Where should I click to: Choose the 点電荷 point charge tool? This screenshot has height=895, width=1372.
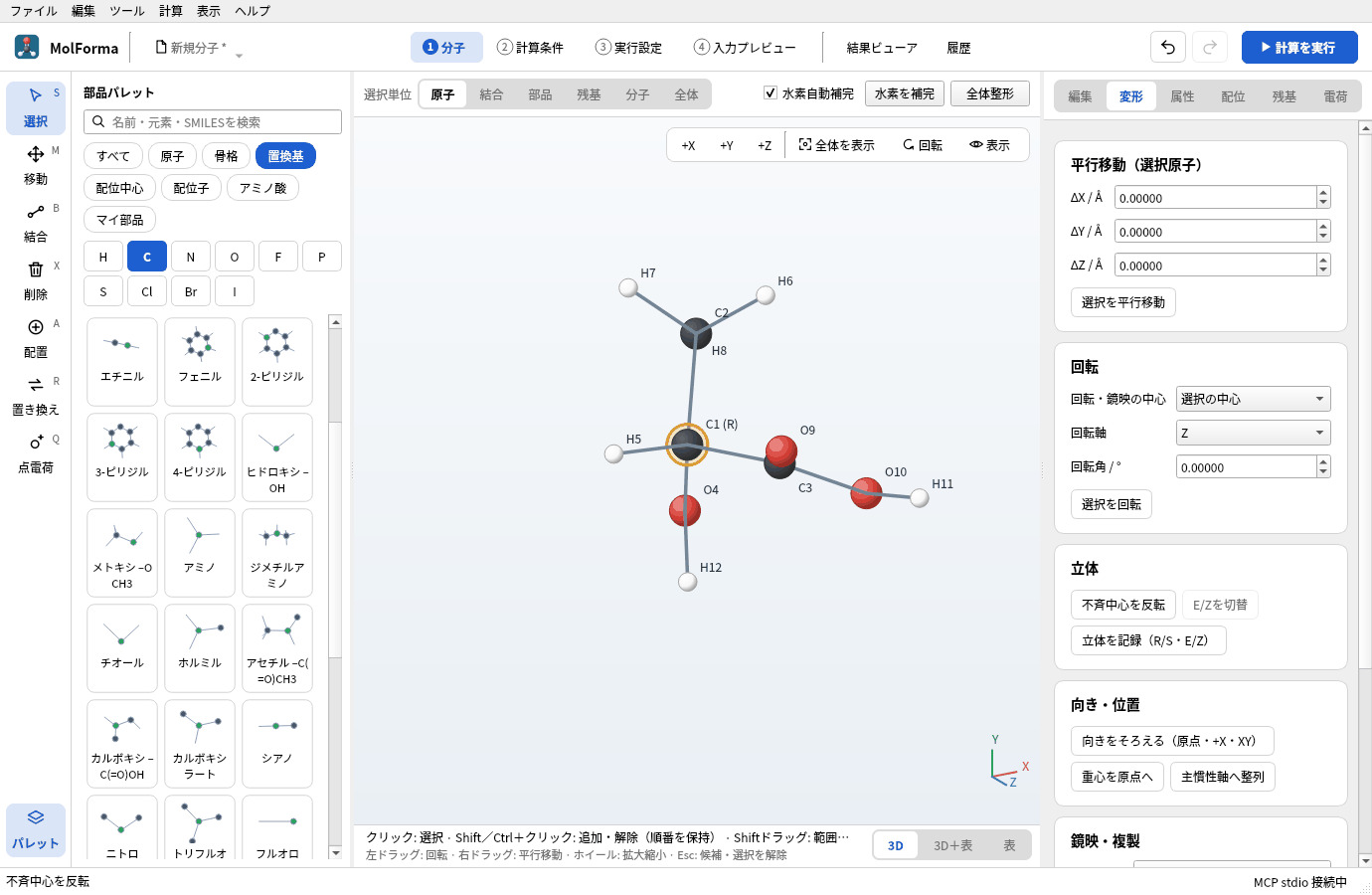tap(36, 453)
